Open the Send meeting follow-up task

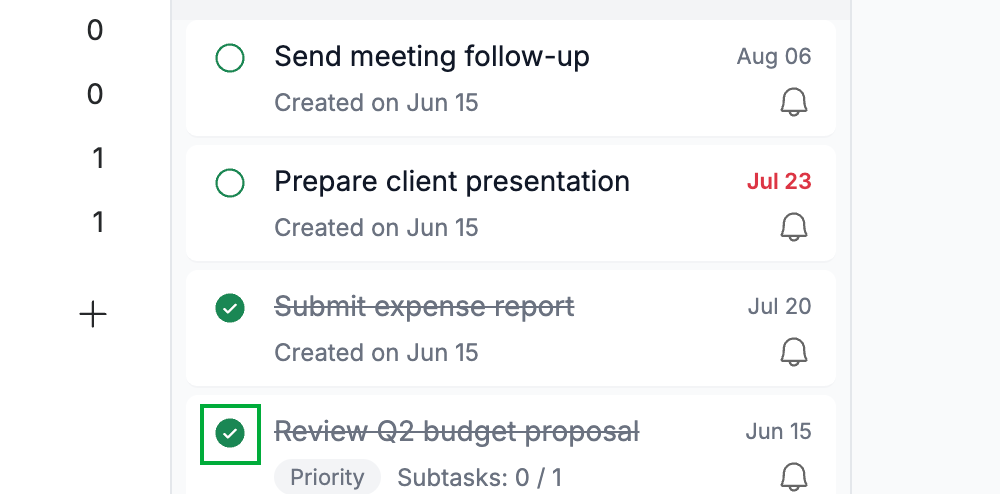pos(432,57)
